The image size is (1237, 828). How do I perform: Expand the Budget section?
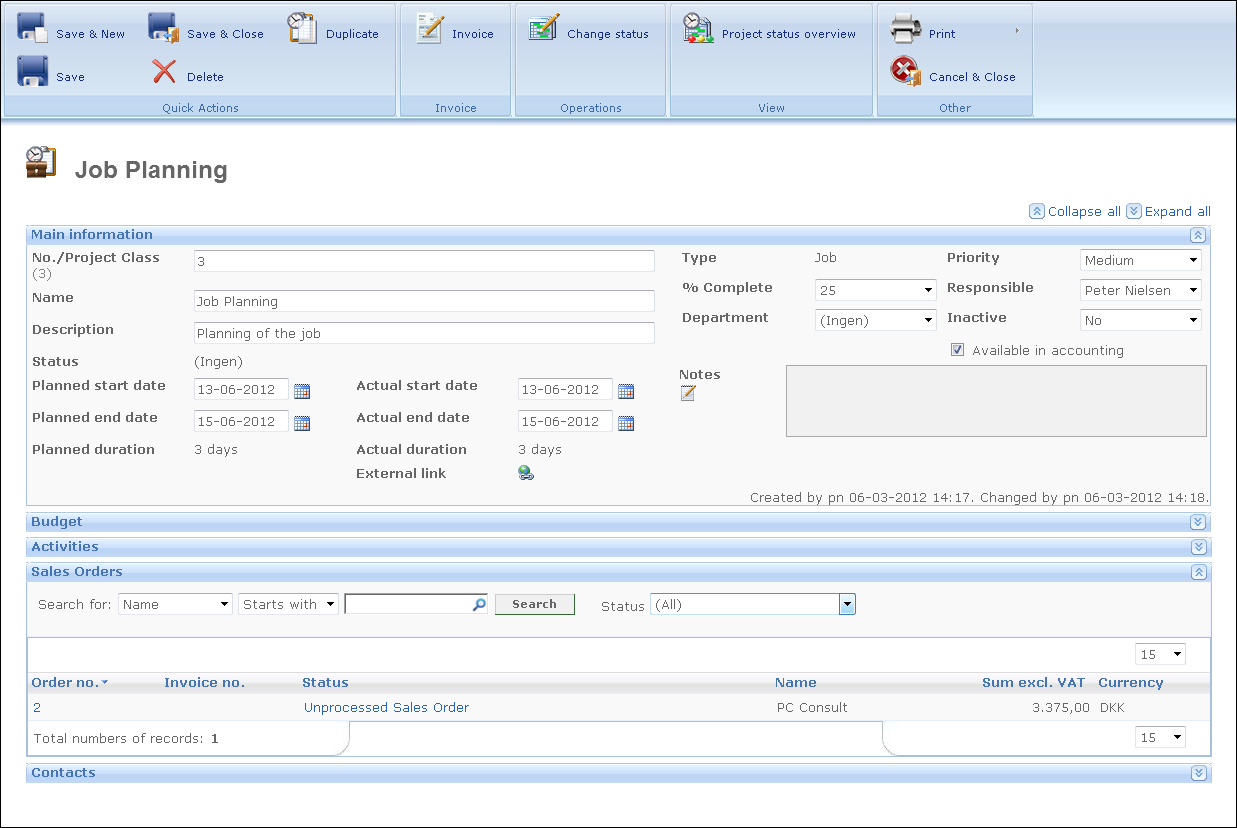click(1198, 522)
